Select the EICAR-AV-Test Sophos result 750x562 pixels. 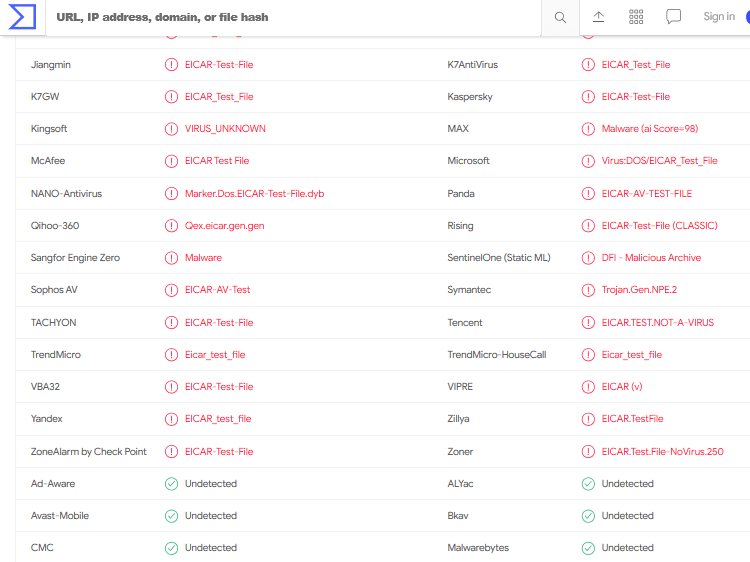[x=217, y=290]
